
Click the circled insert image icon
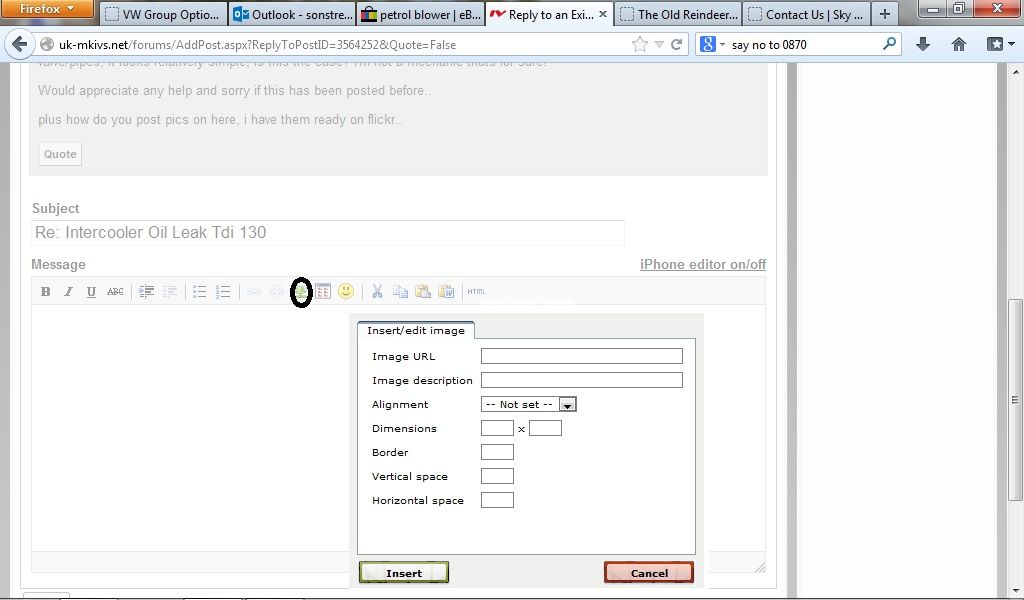click(x=301, y=292)
